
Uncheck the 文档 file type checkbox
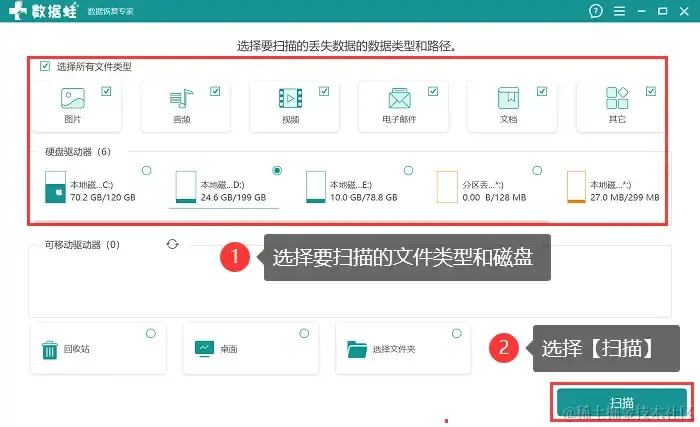click(542, 91)
